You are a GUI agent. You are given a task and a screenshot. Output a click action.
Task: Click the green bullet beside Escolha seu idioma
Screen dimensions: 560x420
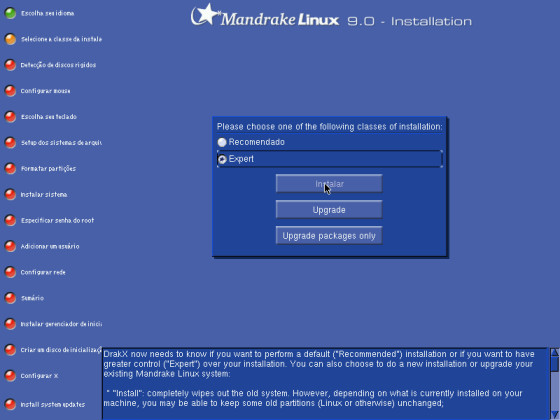pyautogui.click(x=10, y=13)
